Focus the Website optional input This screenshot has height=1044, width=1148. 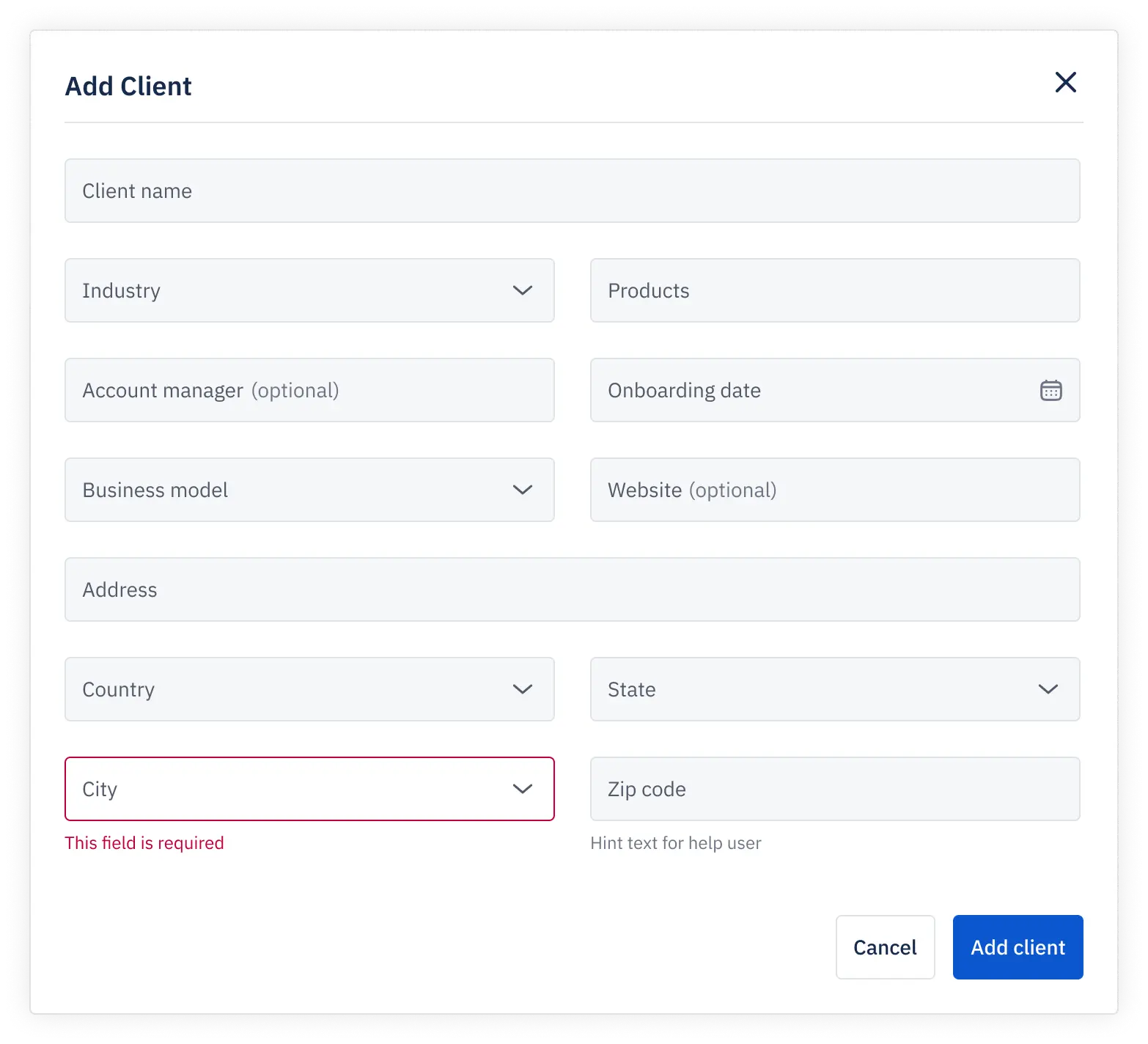(835, 490)
